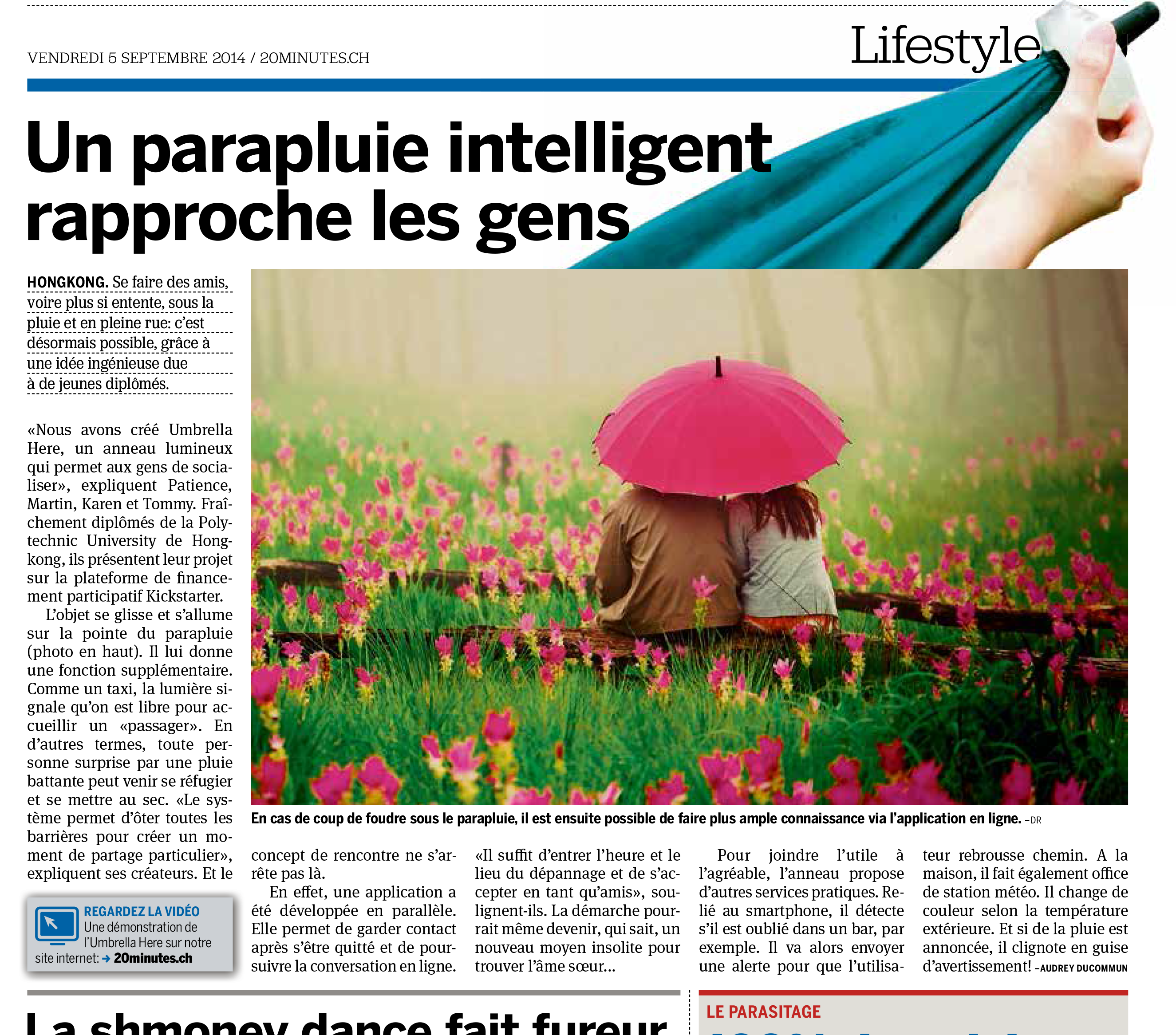Click the monitor icon in video box
The width and height of the screenshot is (1176, 1035).
coord(56,925)
